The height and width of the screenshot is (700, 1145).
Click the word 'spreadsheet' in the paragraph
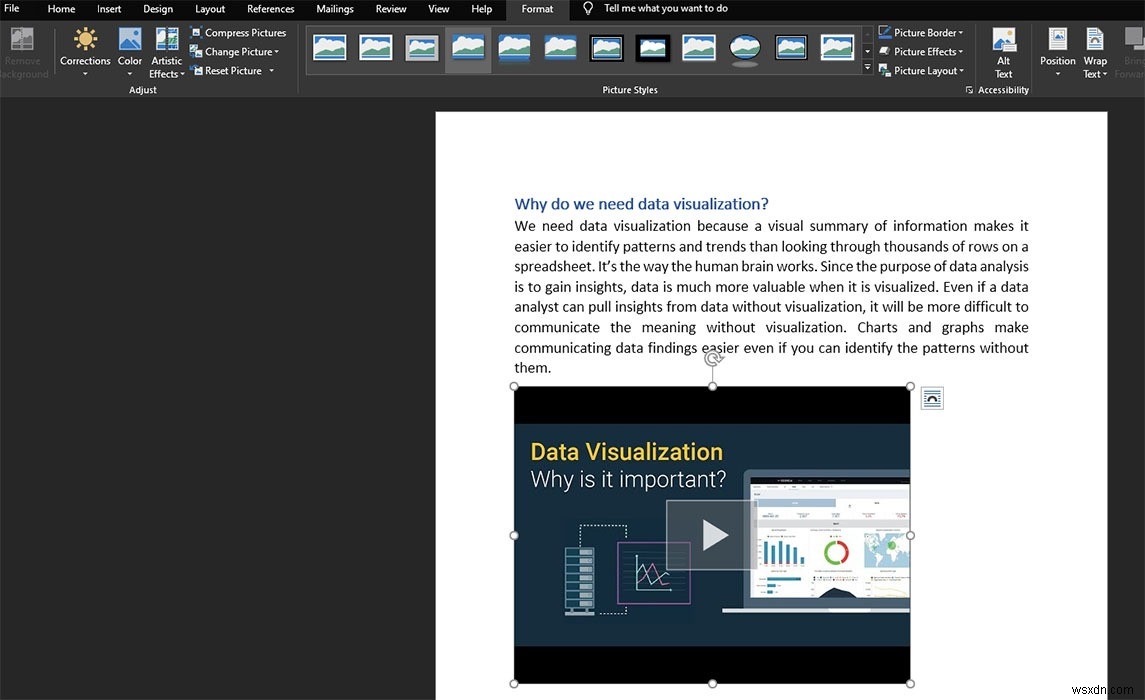(554, 267)
